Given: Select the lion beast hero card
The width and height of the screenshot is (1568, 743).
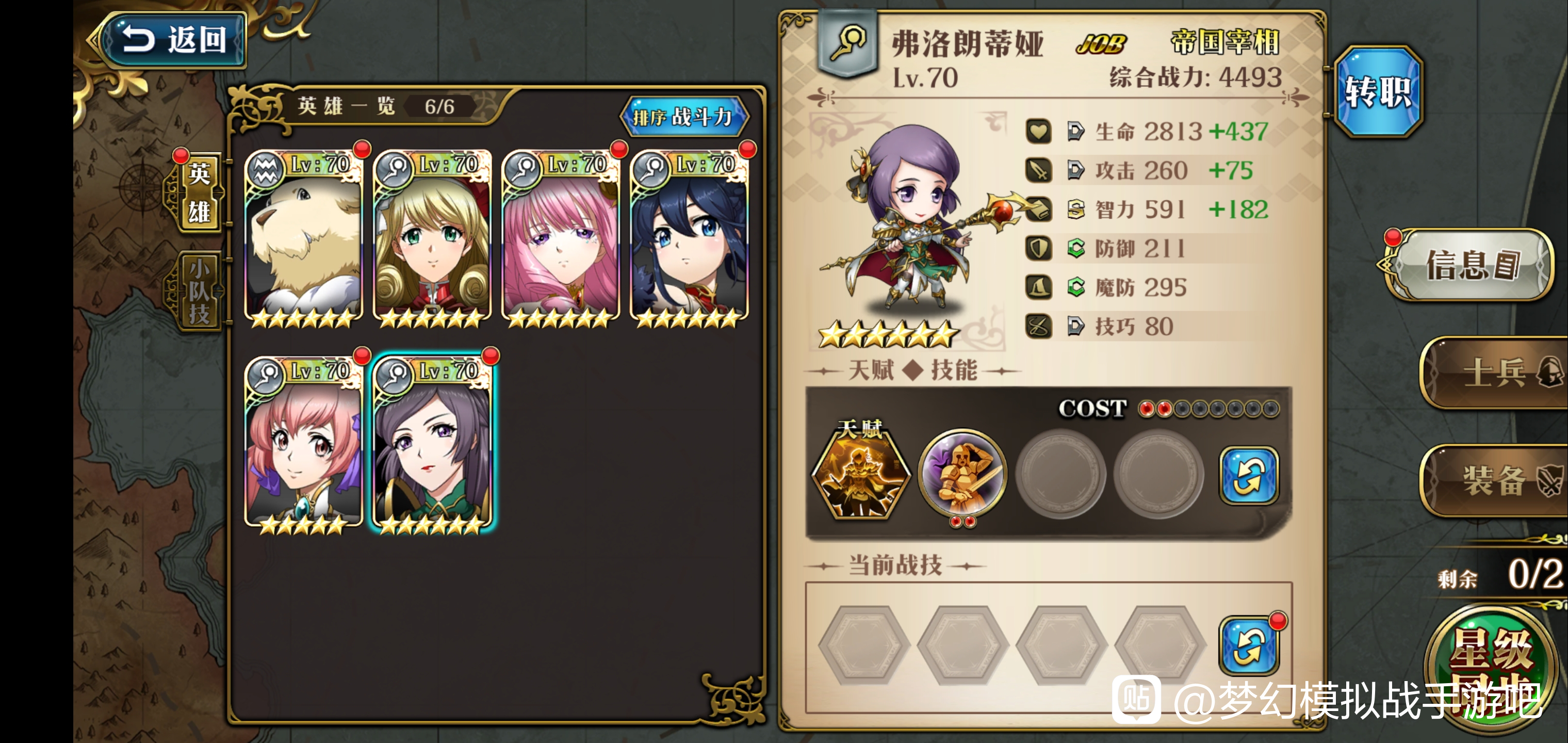Looking at the screenshot, I should [x=304, y=237].
